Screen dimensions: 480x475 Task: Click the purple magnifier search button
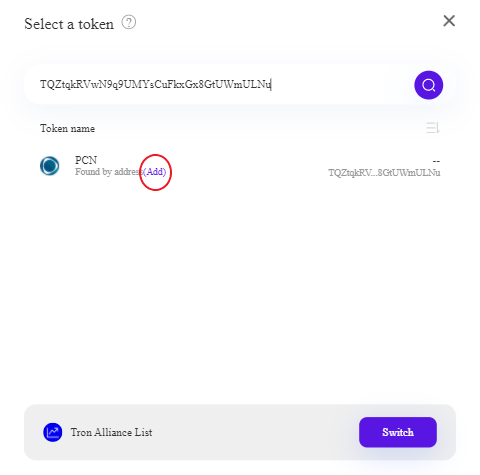(x=428, y=85)
